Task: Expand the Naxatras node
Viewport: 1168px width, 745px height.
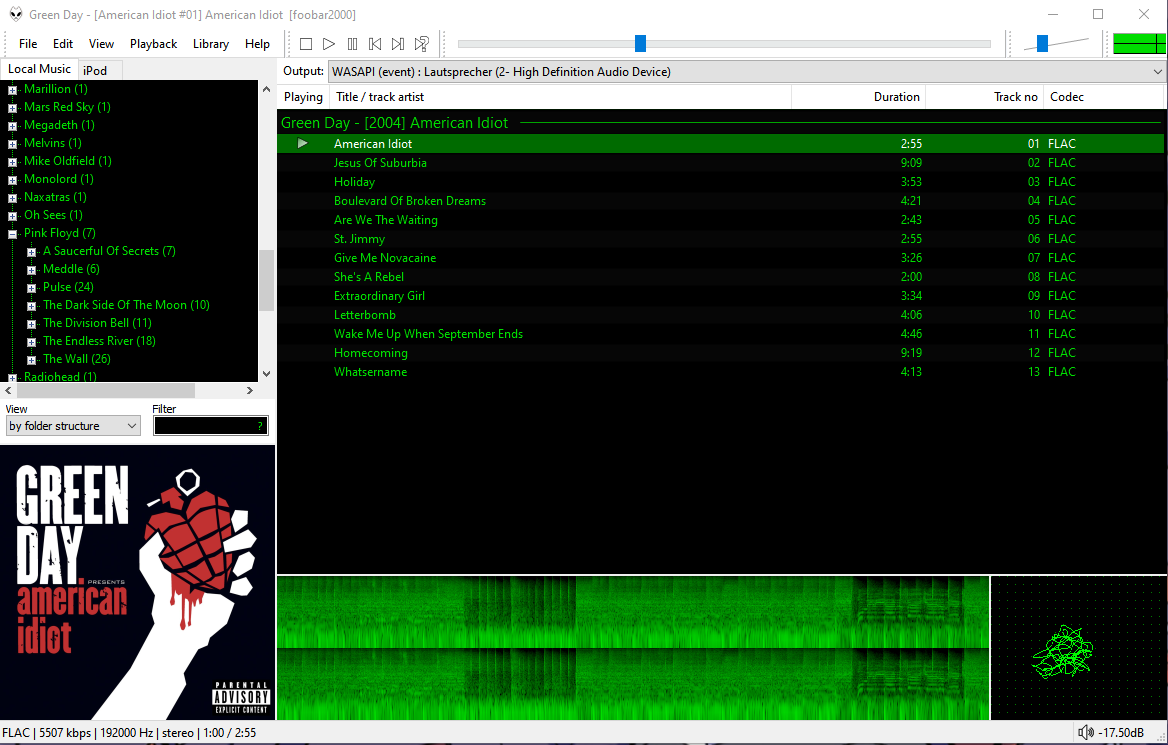Action: pos(12,197)
